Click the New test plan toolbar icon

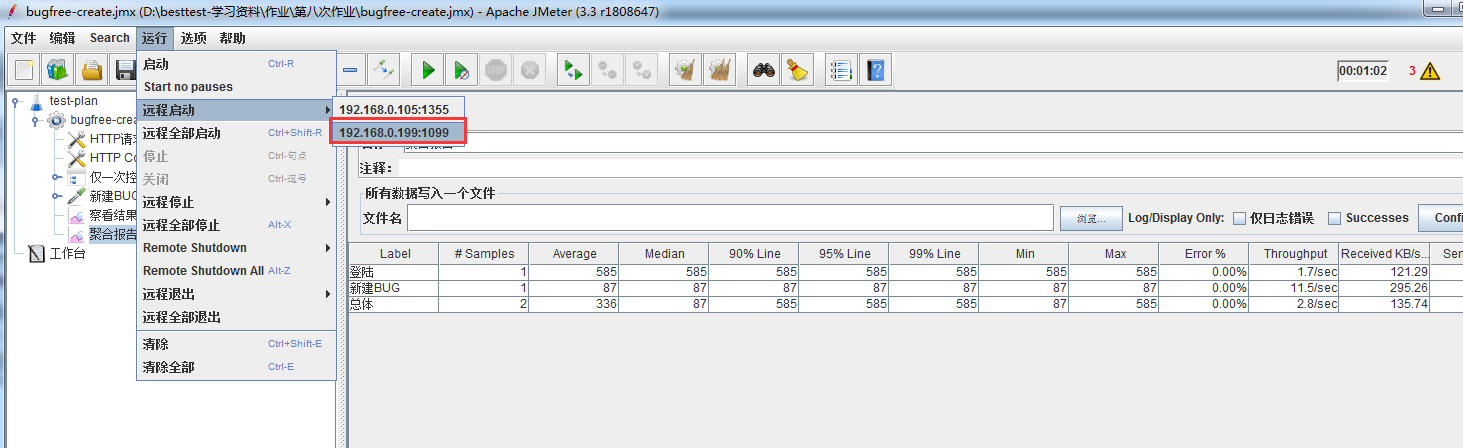click(24, 70)
